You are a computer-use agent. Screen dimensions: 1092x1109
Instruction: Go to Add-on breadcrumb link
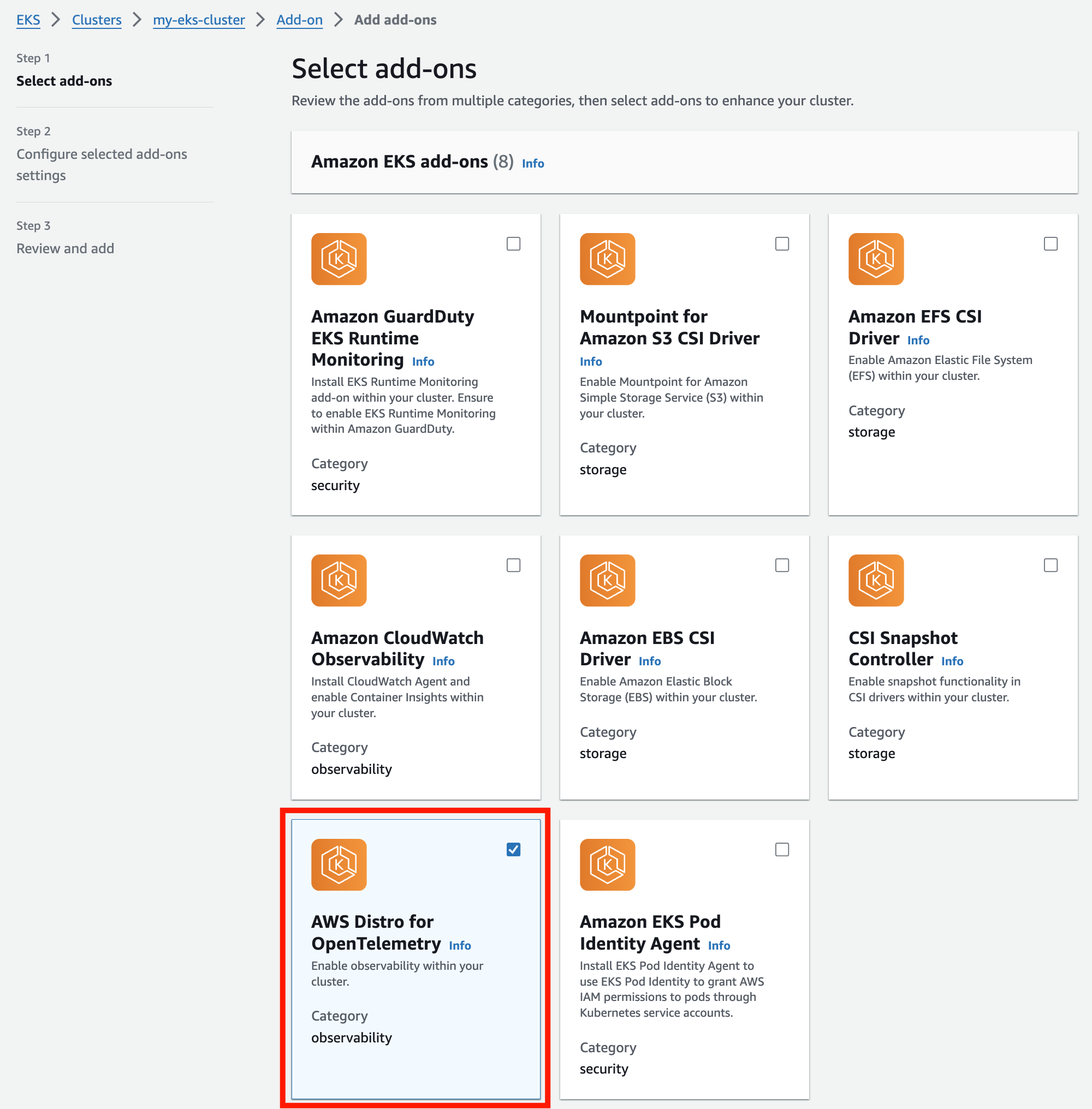pyautogui.click(x=299, y=20)
